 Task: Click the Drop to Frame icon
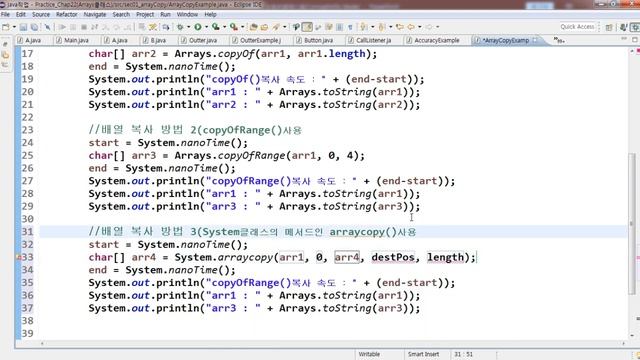(142, 27)
